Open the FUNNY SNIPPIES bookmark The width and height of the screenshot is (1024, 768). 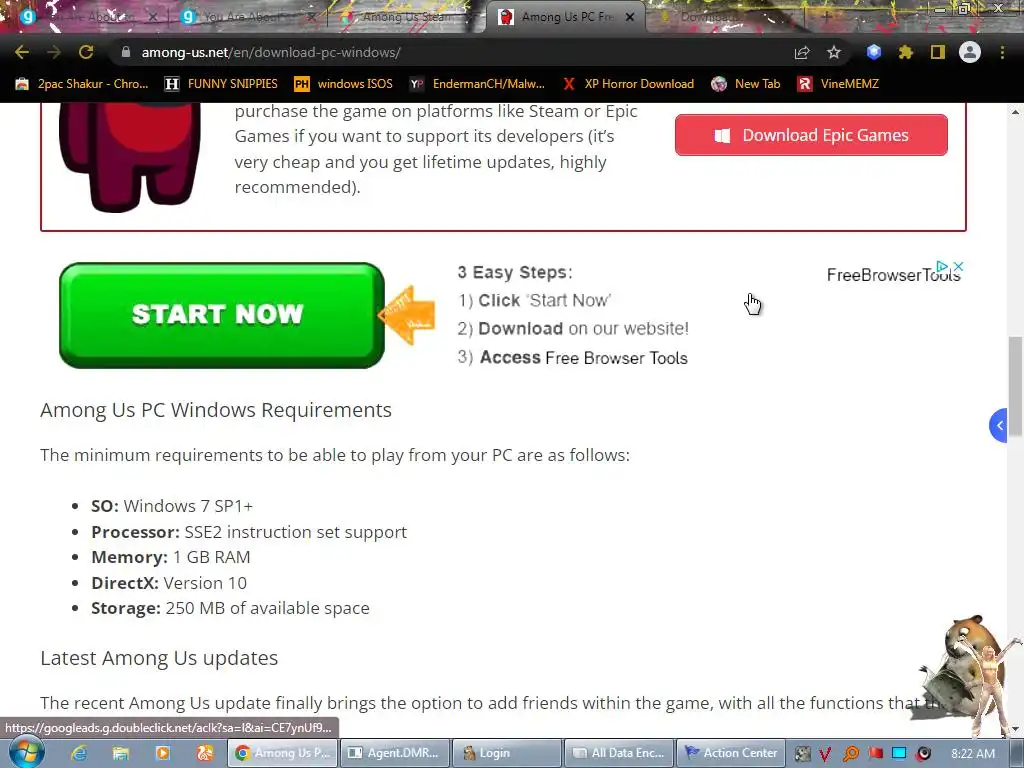221,84
